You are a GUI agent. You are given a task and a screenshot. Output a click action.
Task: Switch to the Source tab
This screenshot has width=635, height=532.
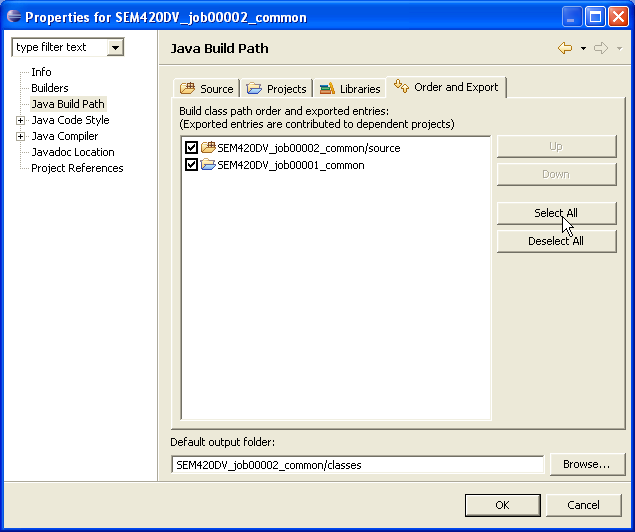coord(207,89)
